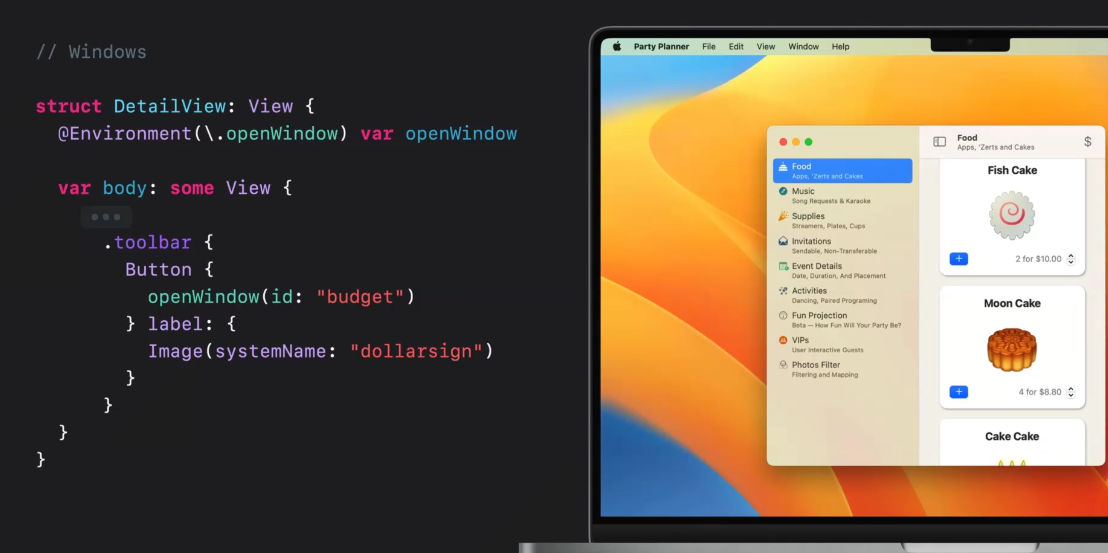Click the '2 for $10.00' price text
Viewport: 1108px width, 553px height.
coord(1038,259)
